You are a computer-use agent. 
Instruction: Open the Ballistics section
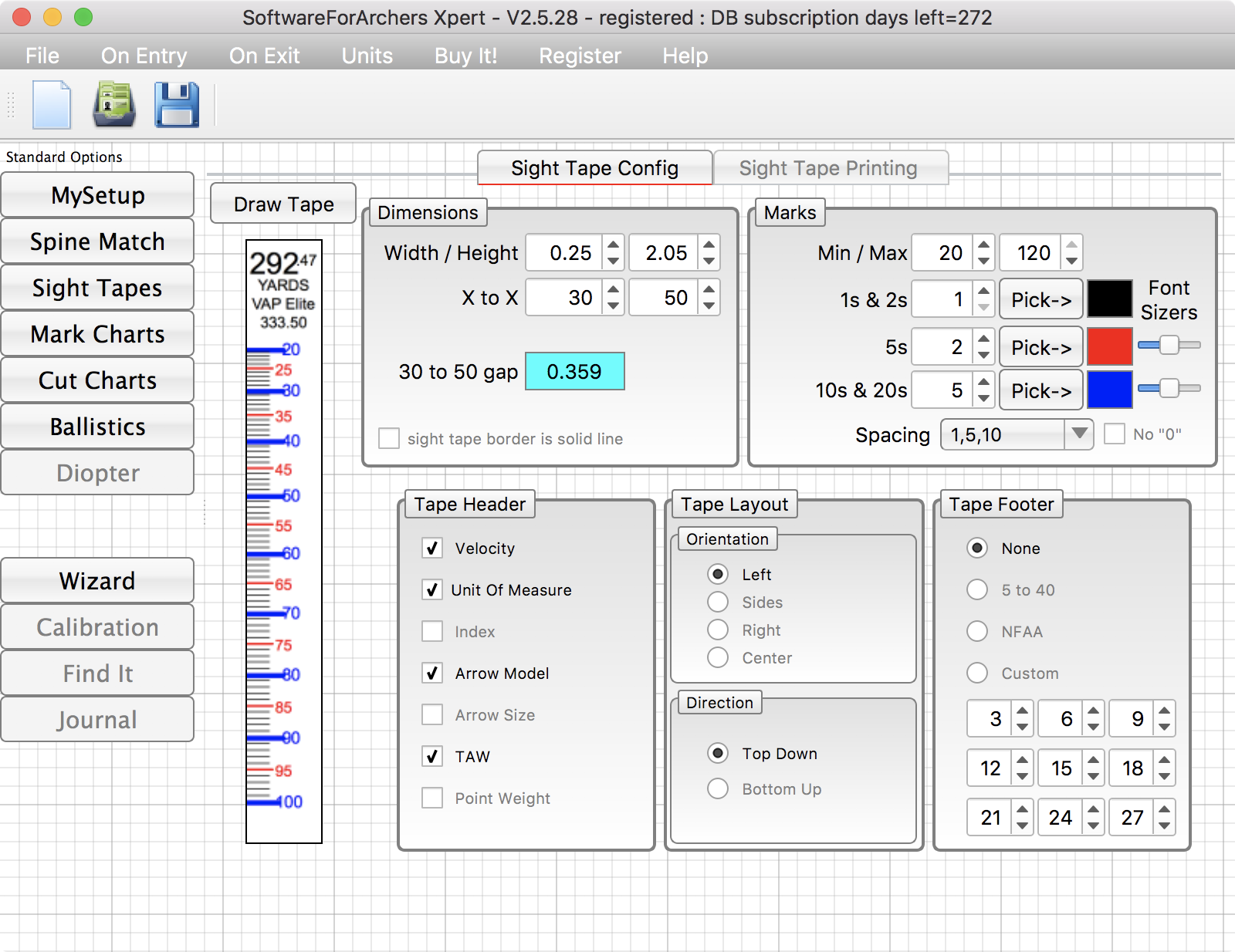97,427
